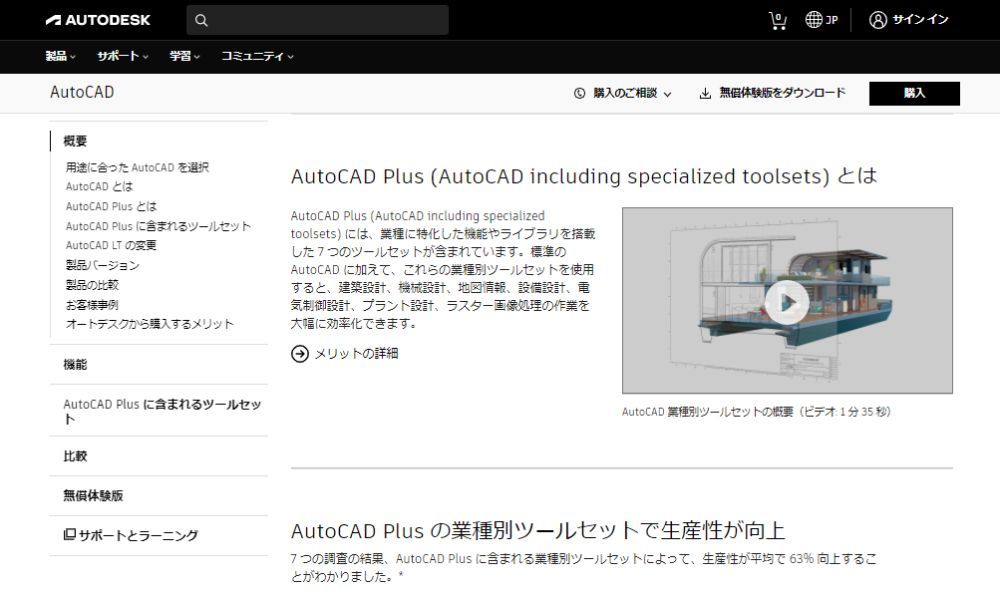Screen dimensions: 1000x600
Task: Expand the サポート menu
Action: (x=122, y=56)
